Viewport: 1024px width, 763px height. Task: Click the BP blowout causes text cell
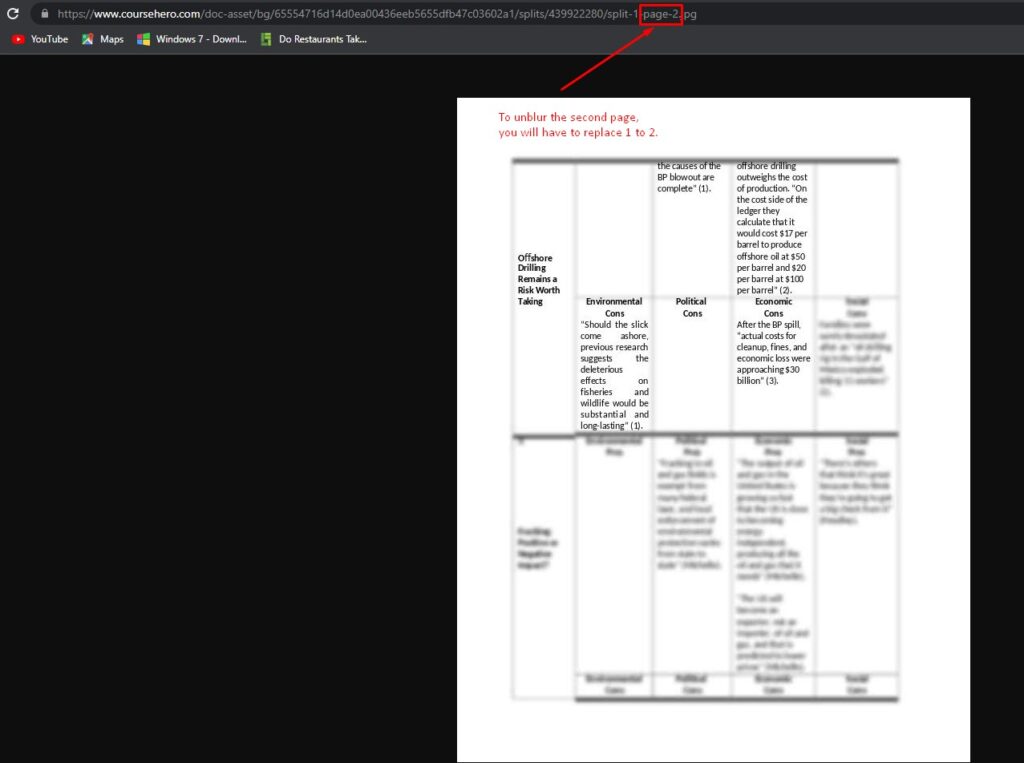(x=689, y=177)
